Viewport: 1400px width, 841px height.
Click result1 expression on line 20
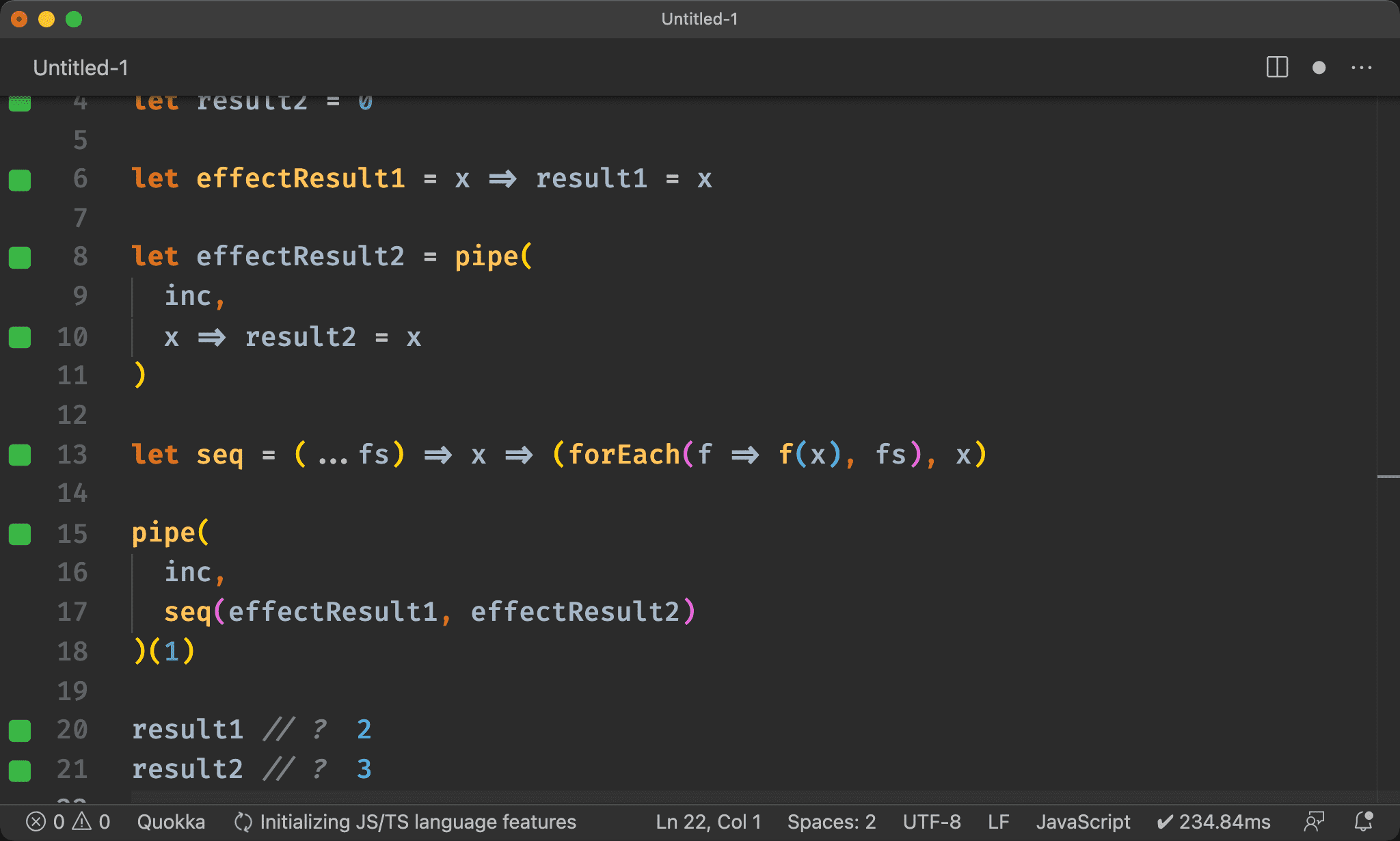click(x=188, y=730)
